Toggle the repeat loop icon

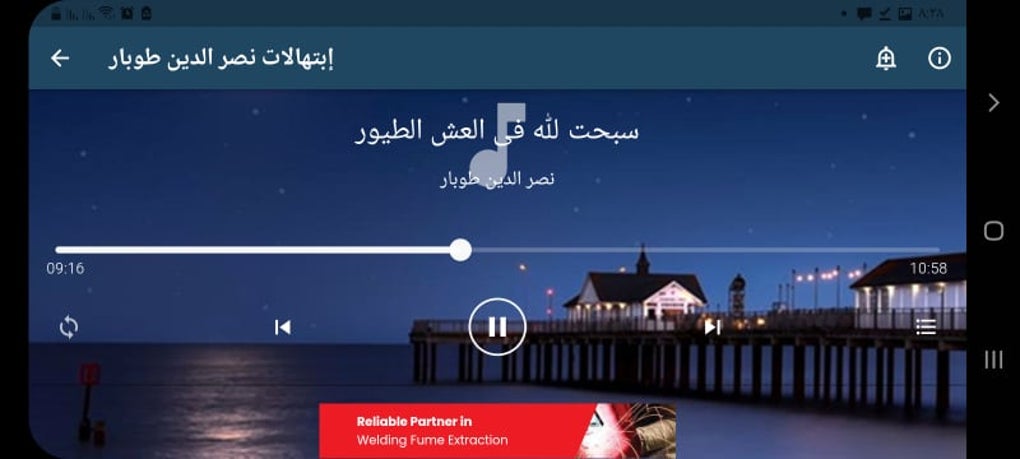pyautogui.click(x=68, y=327)
